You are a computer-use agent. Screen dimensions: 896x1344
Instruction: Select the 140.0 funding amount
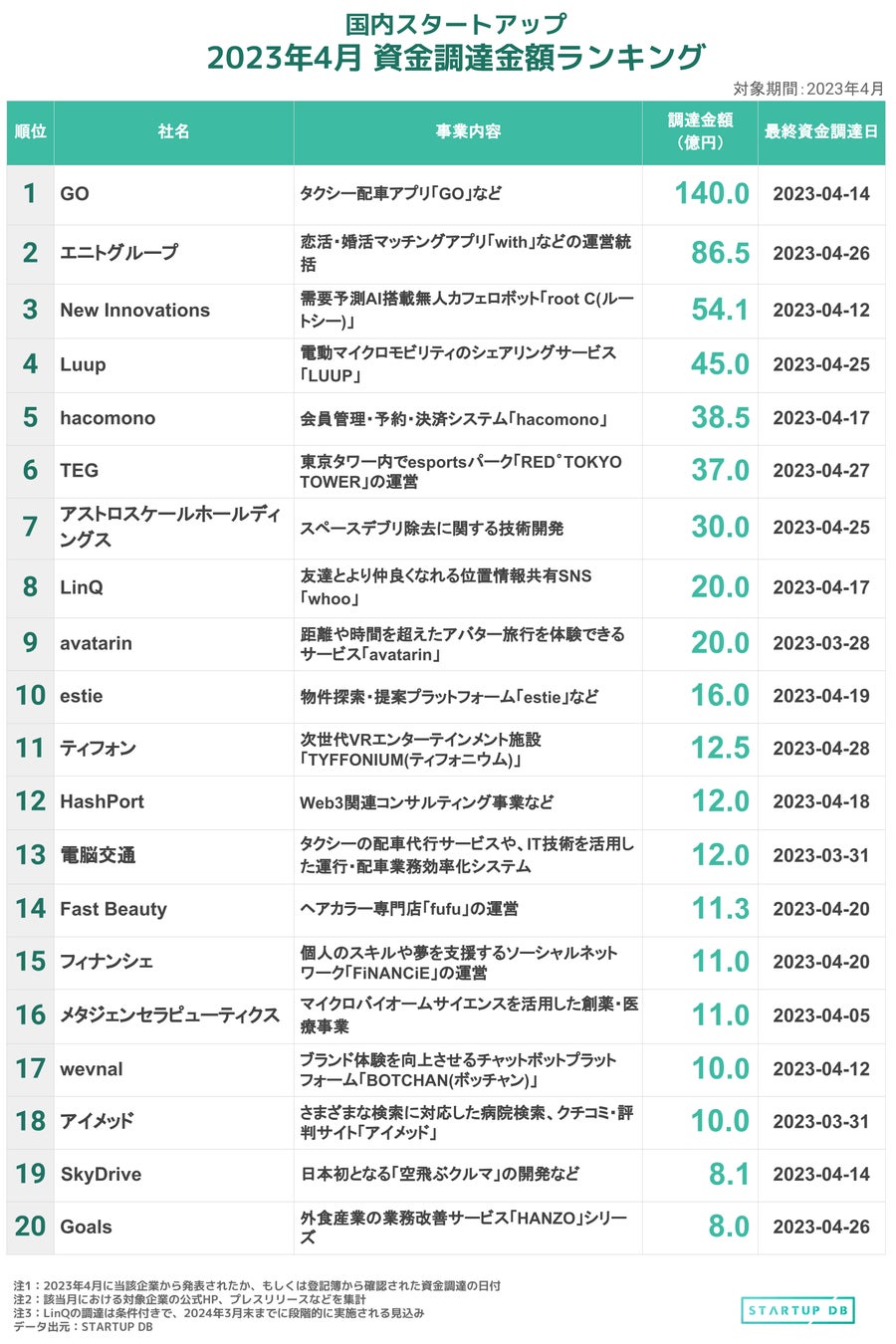(712, 193)
